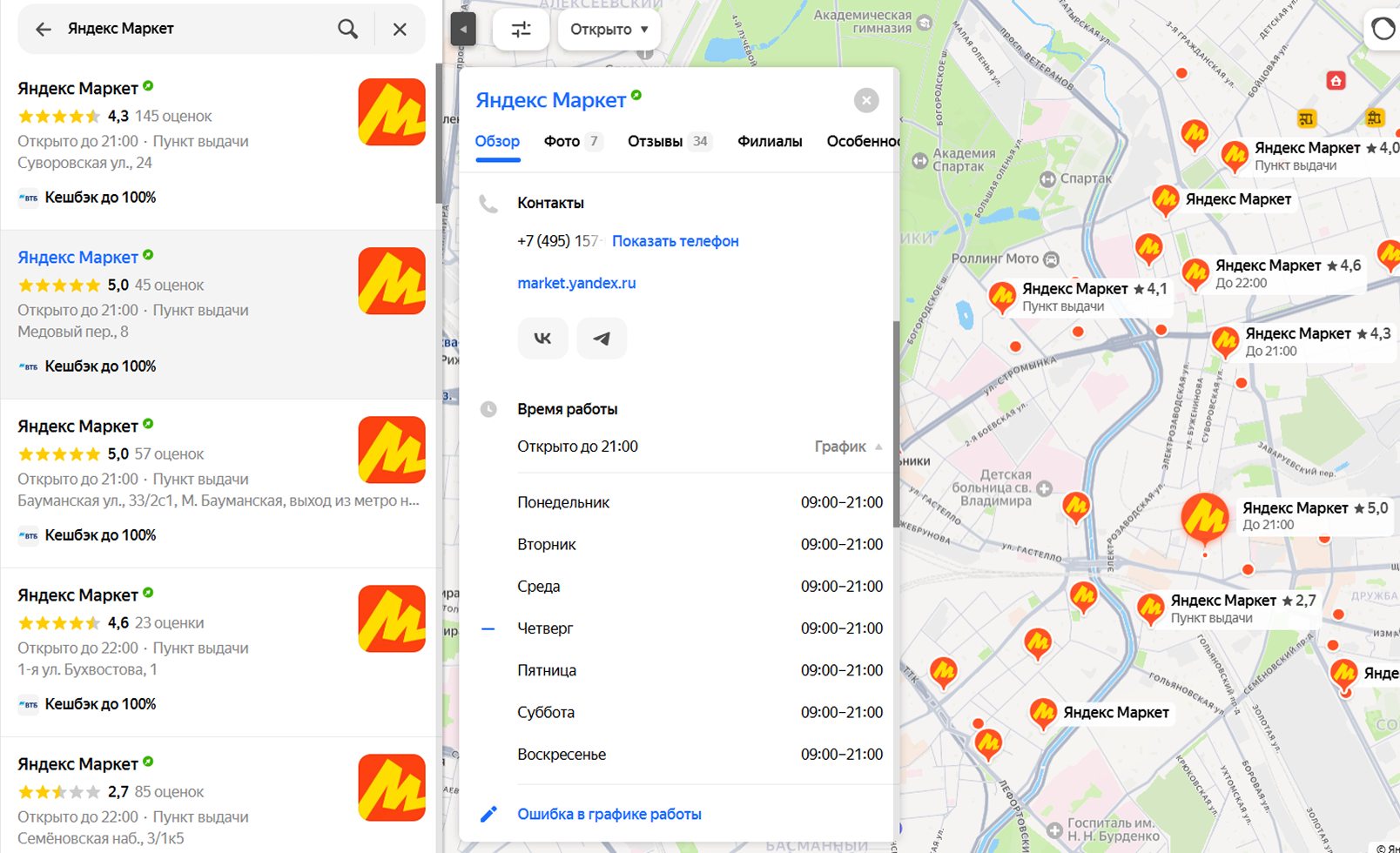Viewport: 1400px width, 853px height.
Task: Click the Суворовская ул., 24 store logo
Action: coord(392,112)
